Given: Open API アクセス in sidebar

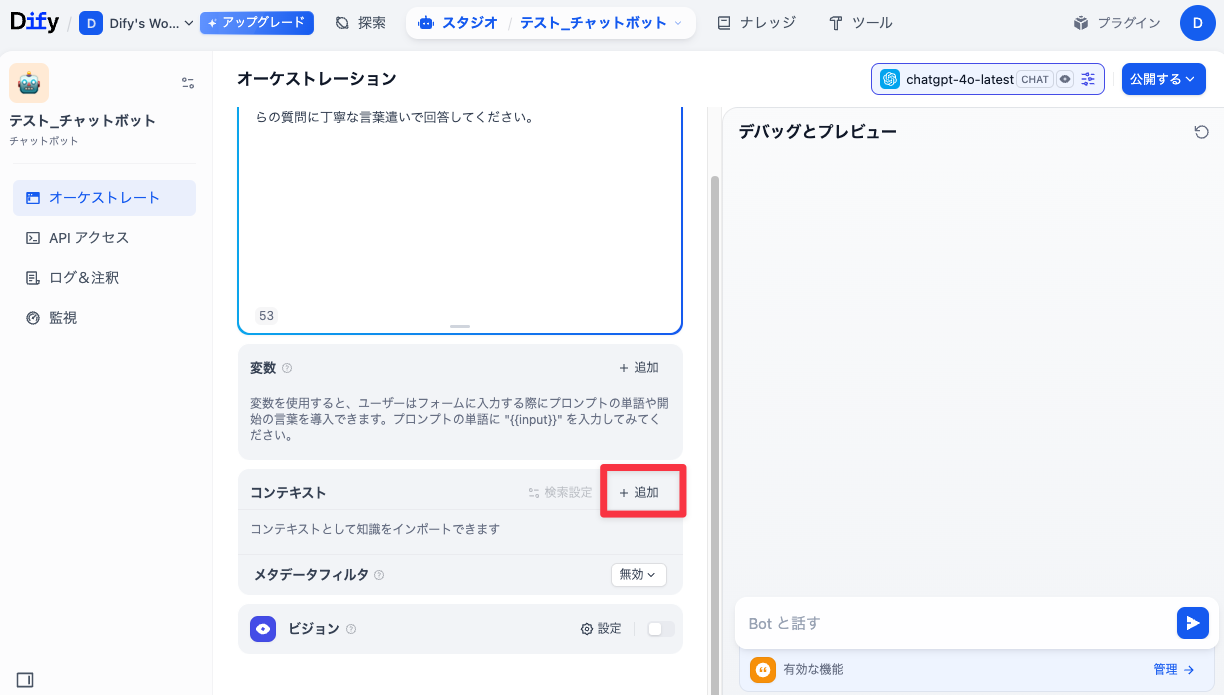Looking at the screenshot, I should 89,238.
